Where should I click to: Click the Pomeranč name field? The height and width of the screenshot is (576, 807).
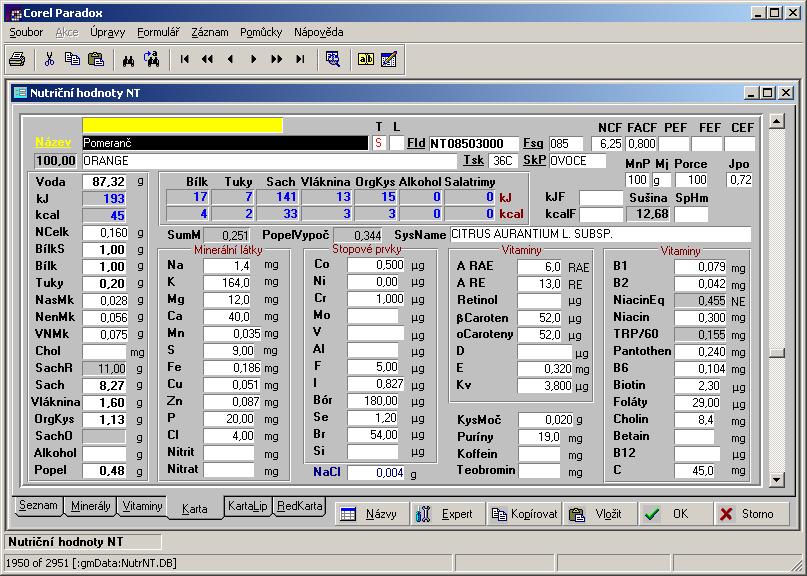(225, 143)
